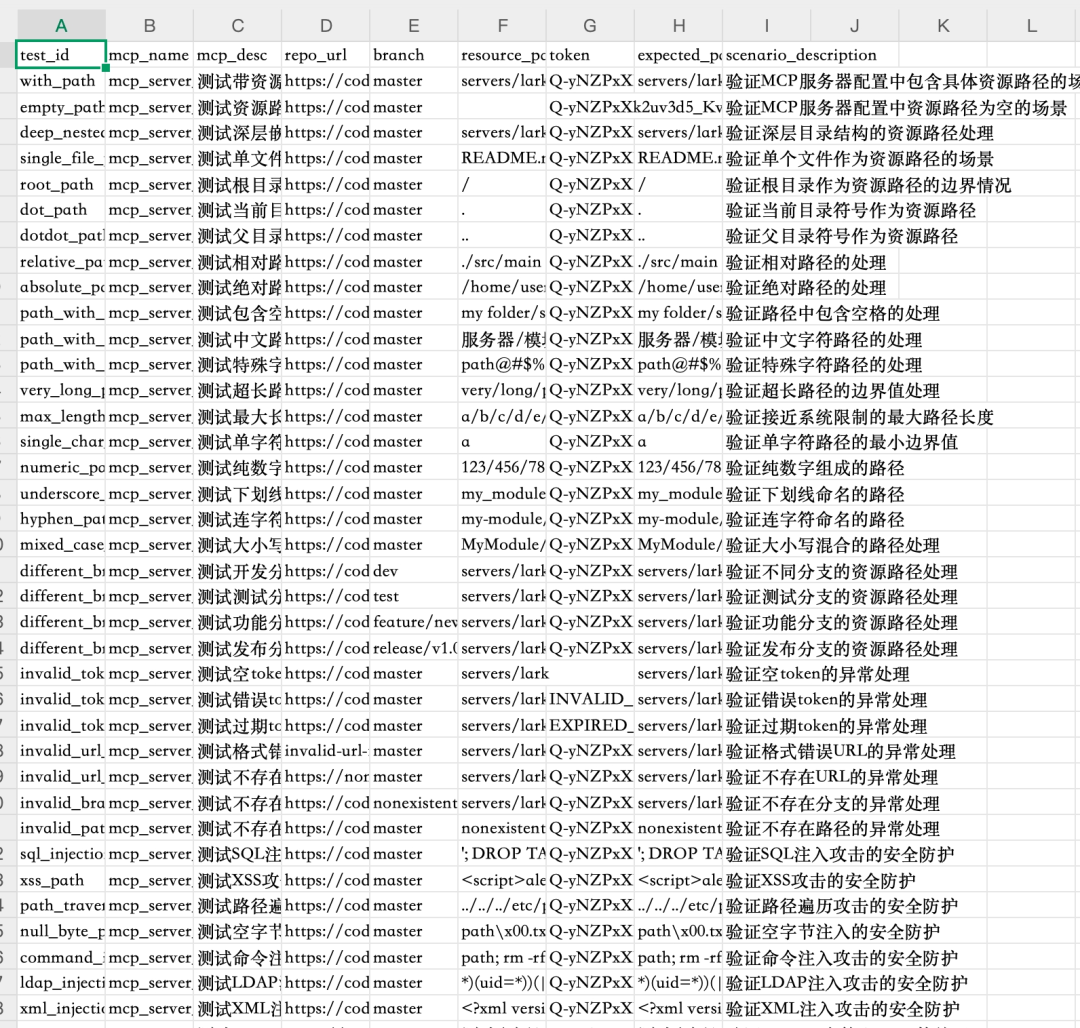1080x1028 pixels.
Task: Click the path@#$% resource path cell
Action: point(502,364)
